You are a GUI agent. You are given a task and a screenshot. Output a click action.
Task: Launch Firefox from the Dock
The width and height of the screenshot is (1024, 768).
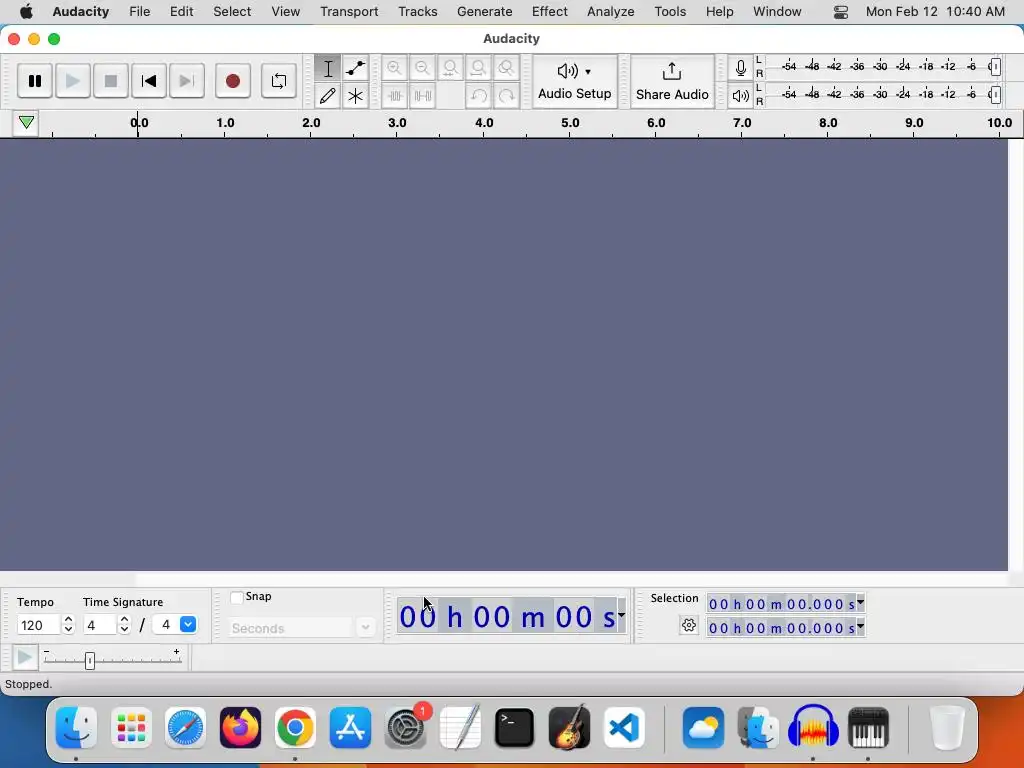[x=240, y=727]
